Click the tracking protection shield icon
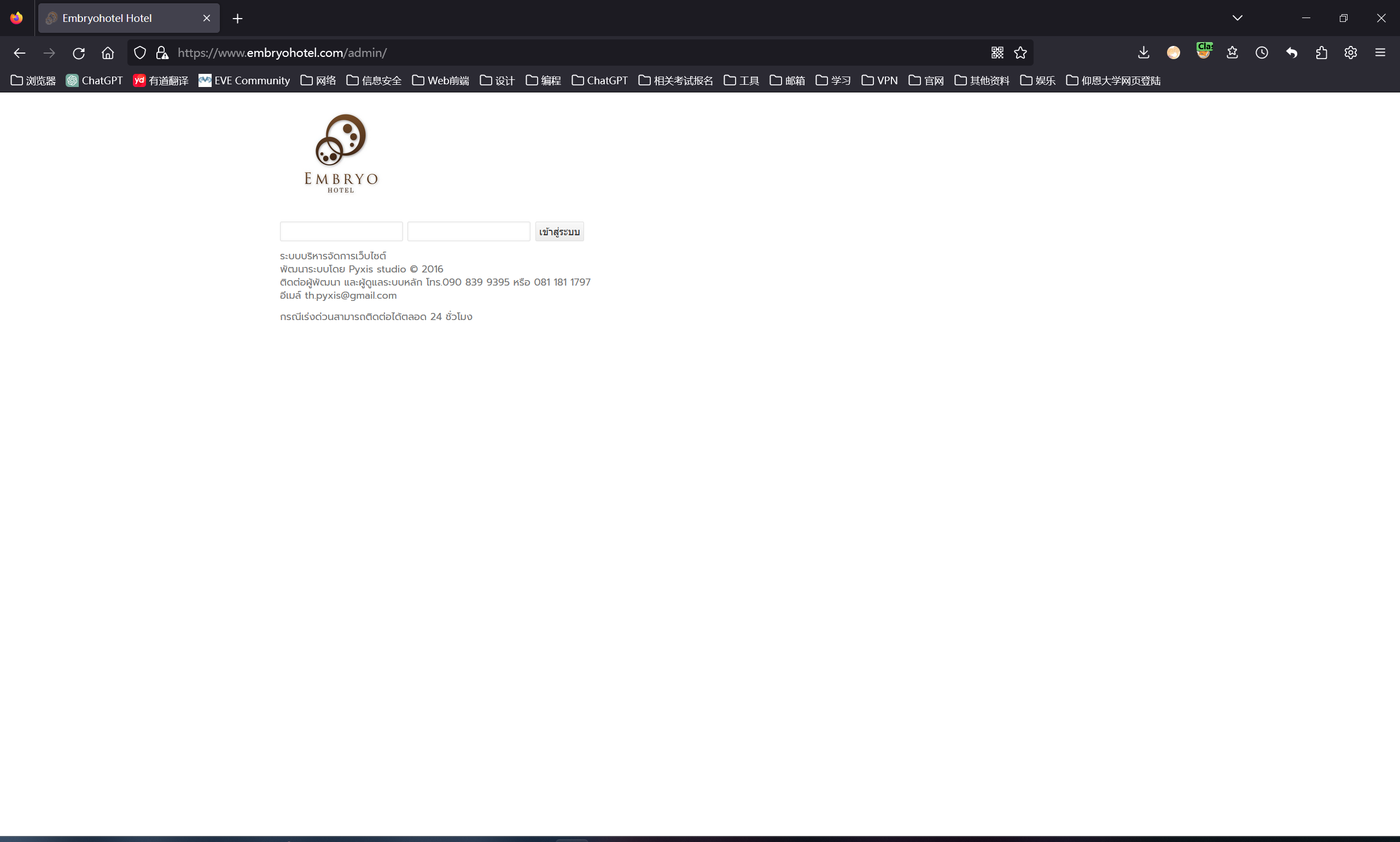 [140, 53]
